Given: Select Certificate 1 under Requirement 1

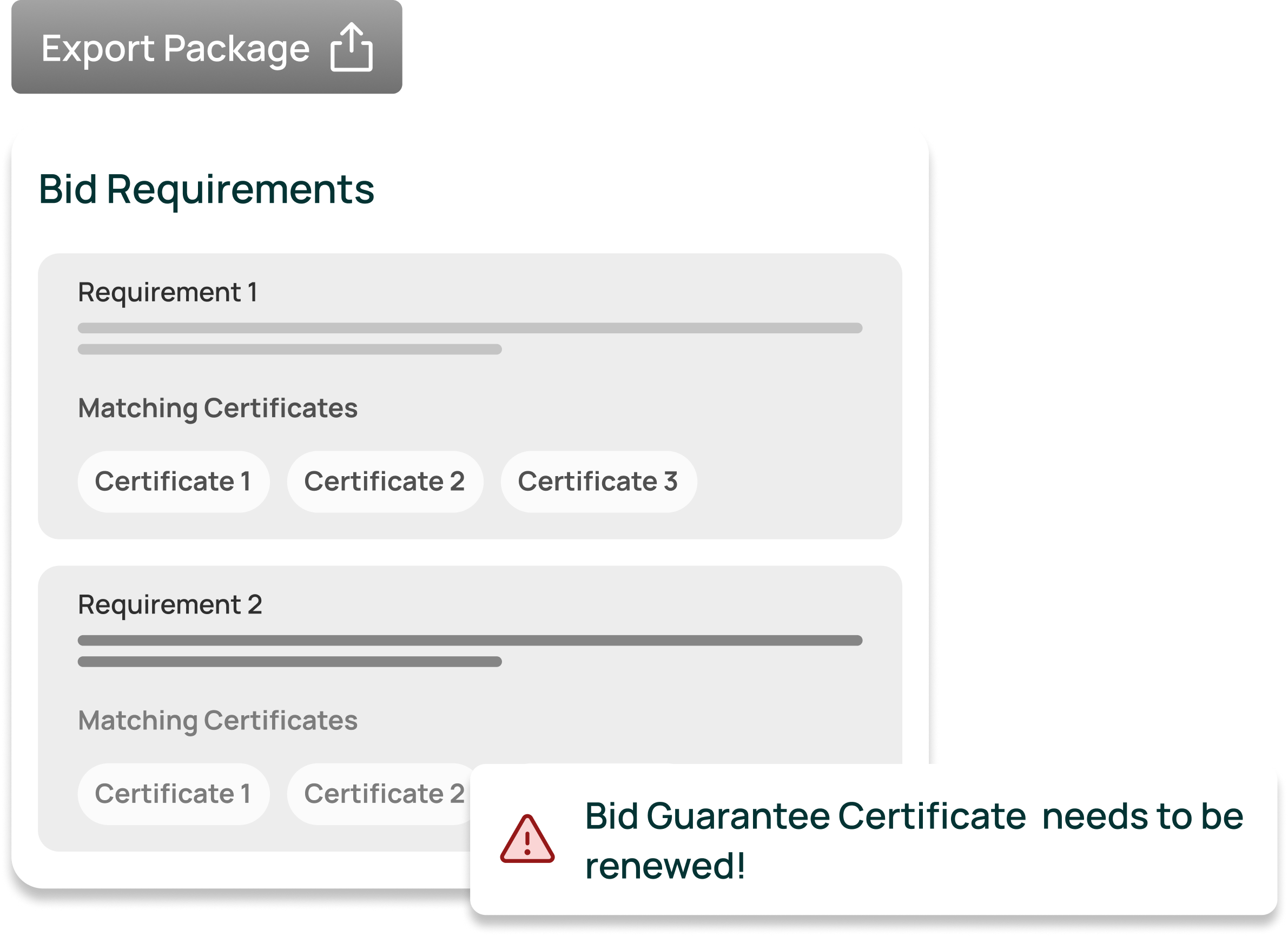Looking at the screenshot, I should coord(173,482).
